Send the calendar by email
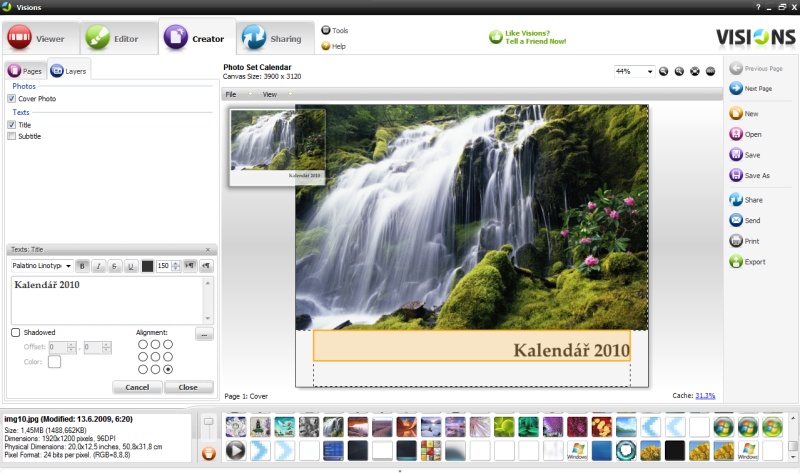Screen dimensions: 800x473 [745, 220]
